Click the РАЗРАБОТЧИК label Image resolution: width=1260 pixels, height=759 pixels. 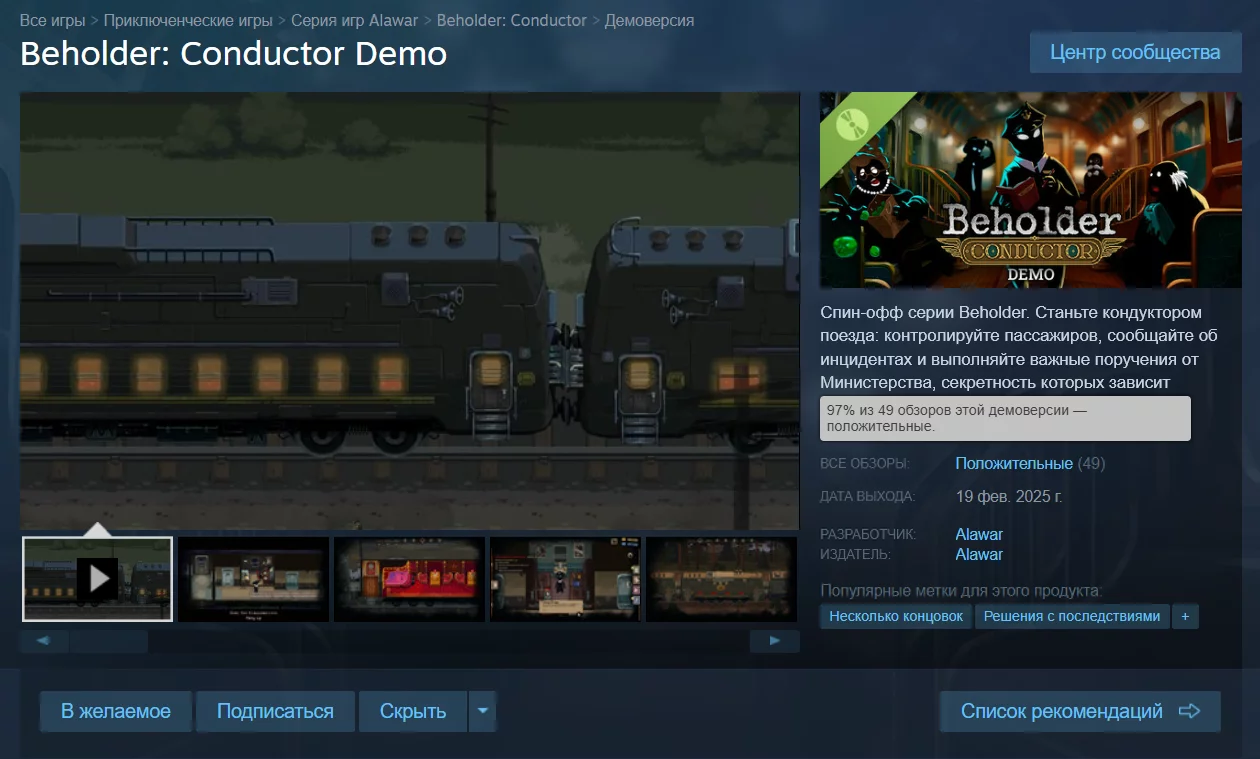pos(868,534)
